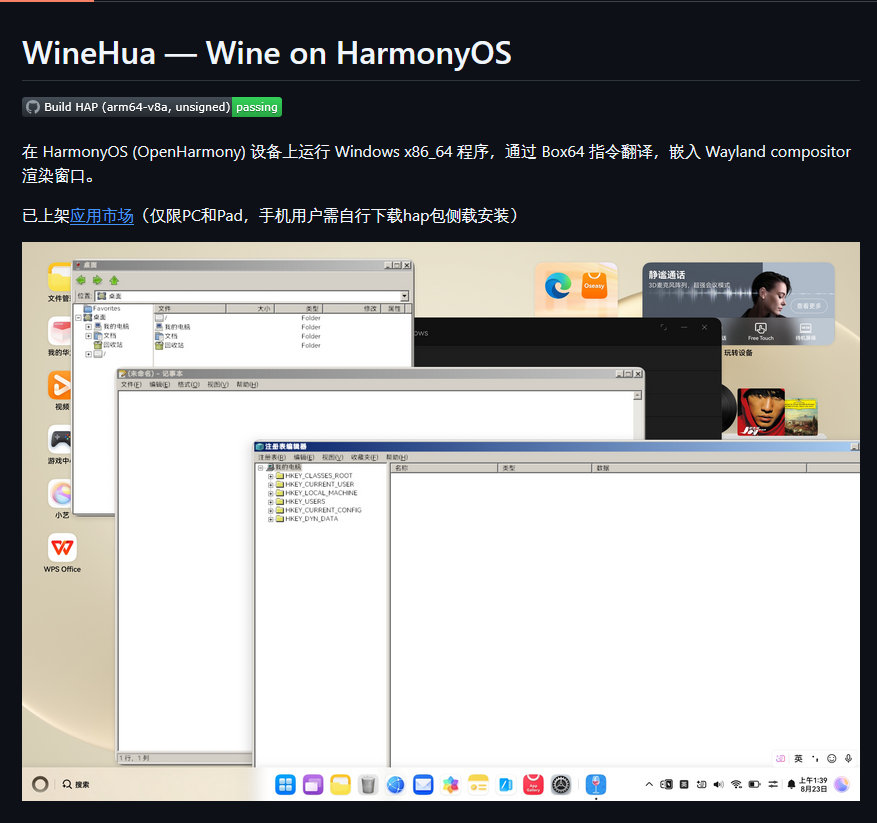The image size is (877, 823).
Task: Select HKEY_CURRENT_CONFIG in the registry tree
Action: pyautogui.click(x=319, y=510)
